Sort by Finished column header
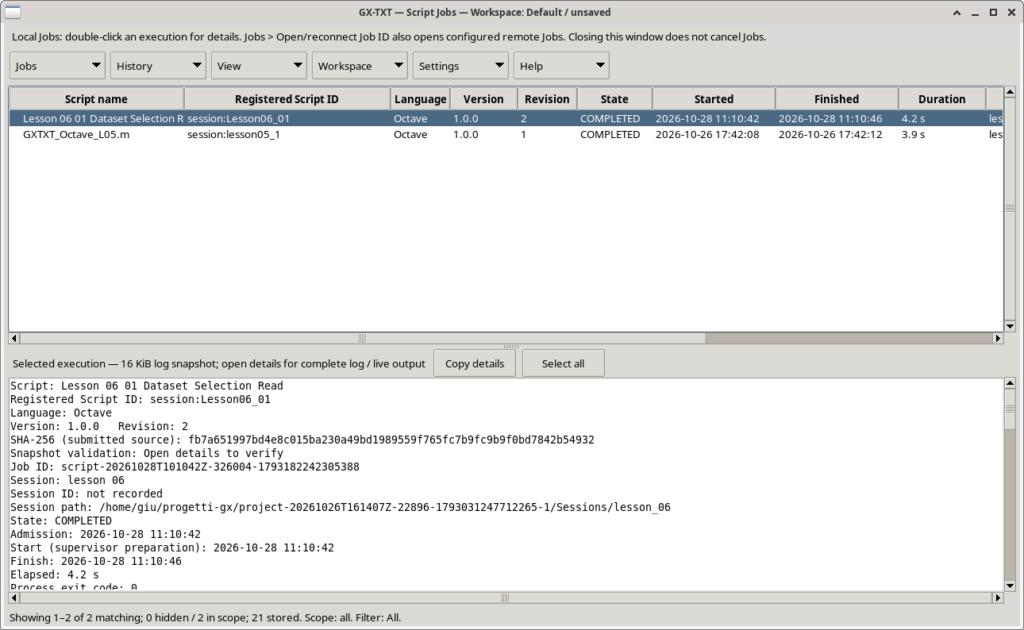The image size is (1024, 630). [837, 99]
